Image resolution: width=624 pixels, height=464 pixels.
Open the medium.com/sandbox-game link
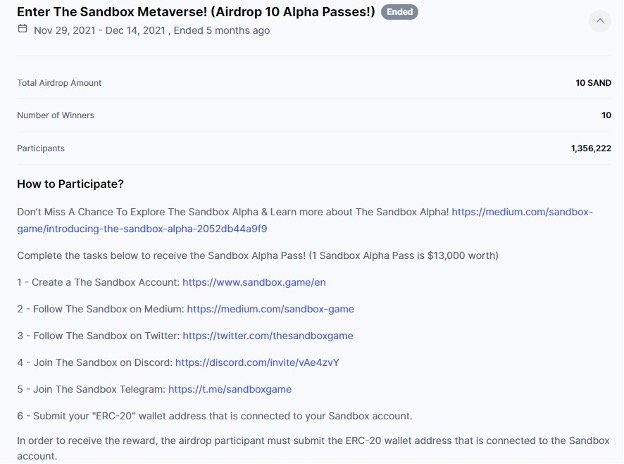tap(271, 309)
